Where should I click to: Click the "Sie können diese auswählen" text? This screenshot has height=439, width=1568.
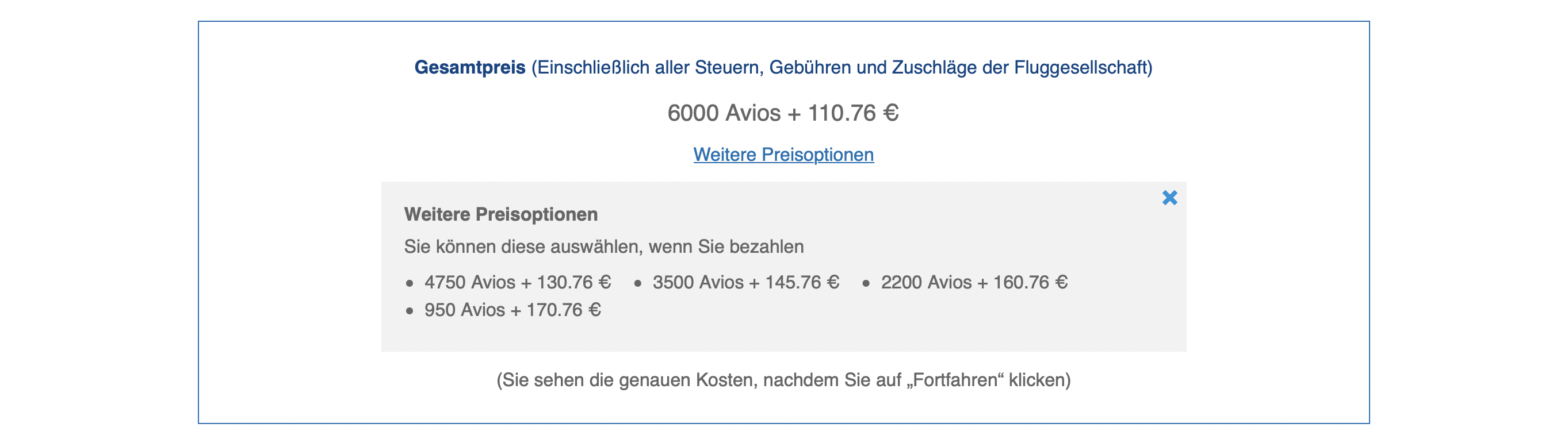[523, 247]
